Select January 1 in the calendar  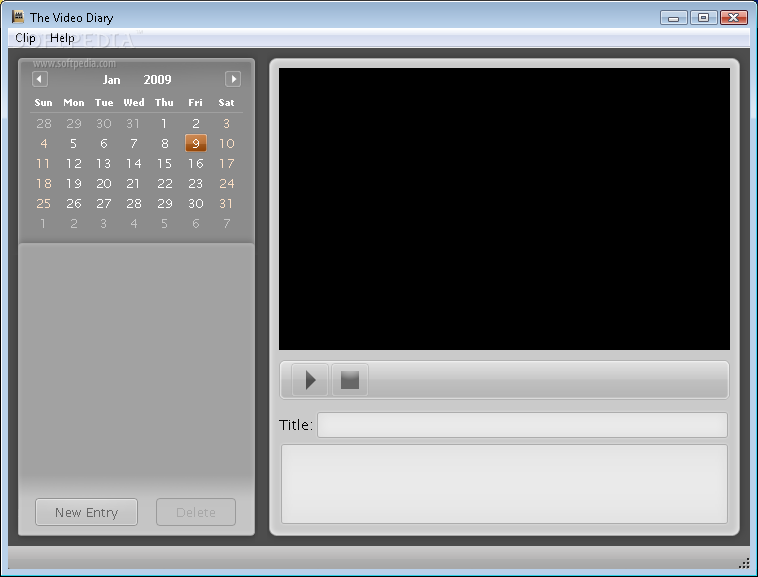[x=164, y=124]
